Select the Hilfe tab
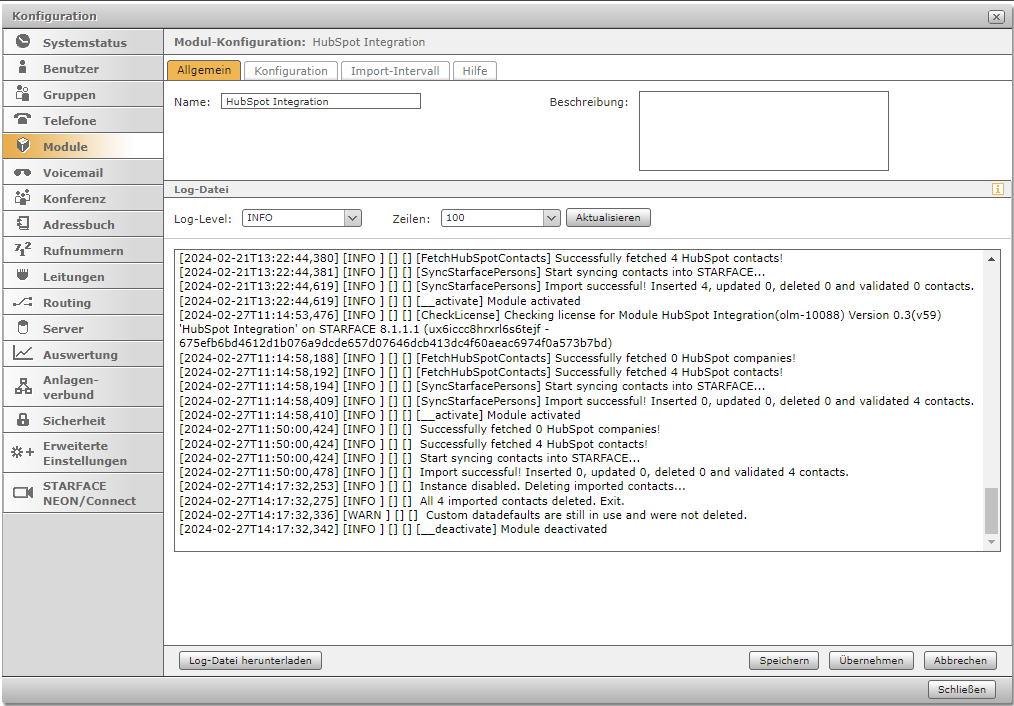Viewport: 1014px width, 706px height. [474, 71]
